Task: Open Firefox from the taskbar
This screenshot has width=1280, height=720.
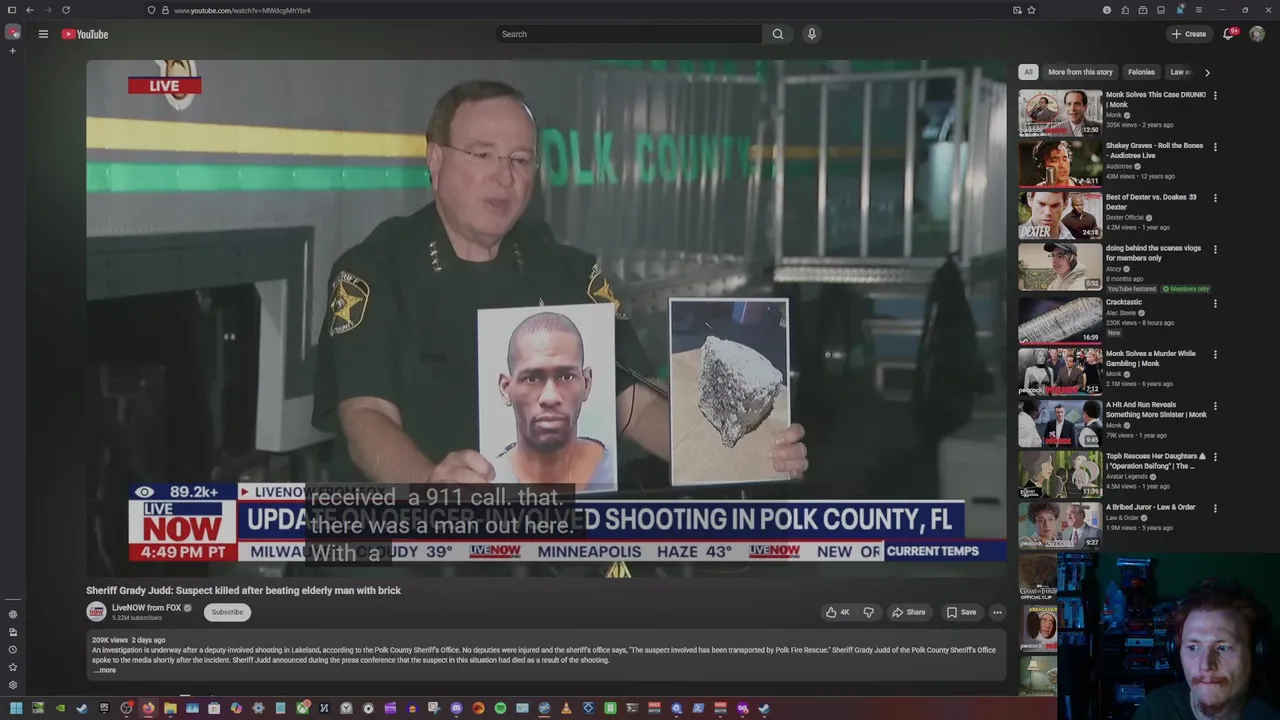Action: coord(148,708)
